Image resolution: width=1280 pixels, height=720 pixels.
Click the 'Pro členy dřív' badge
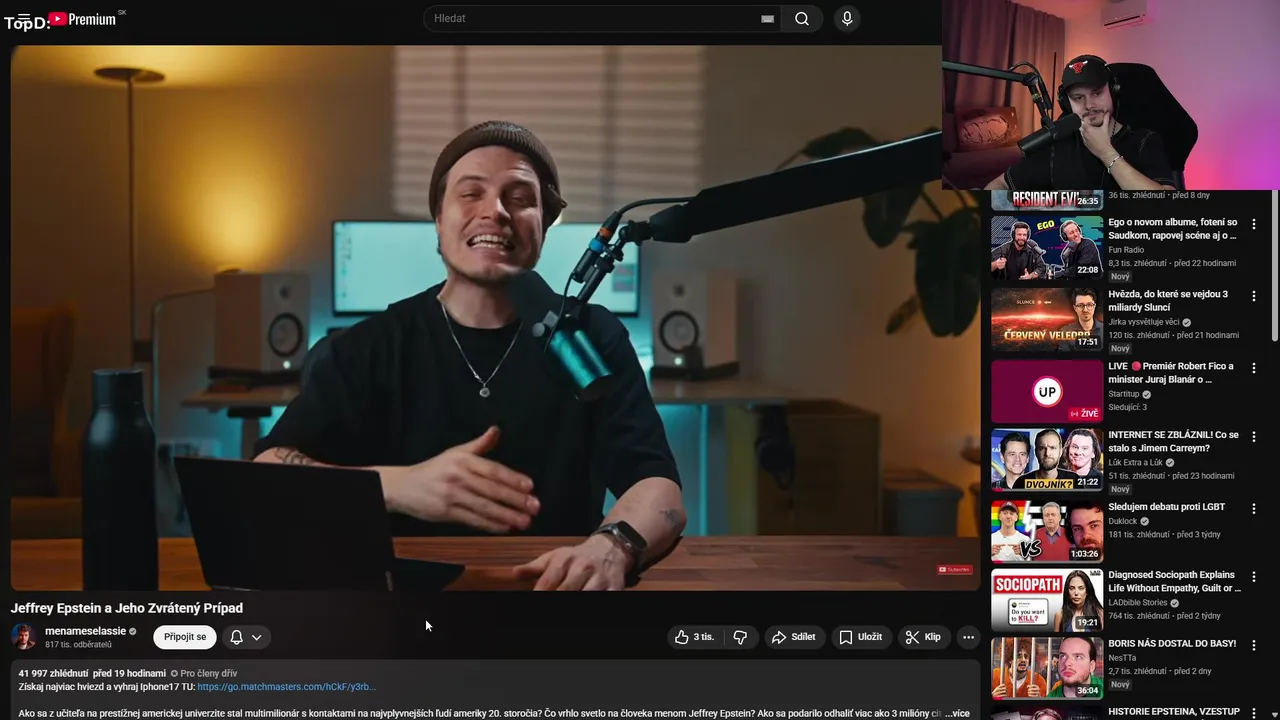(x=204, y=674)
